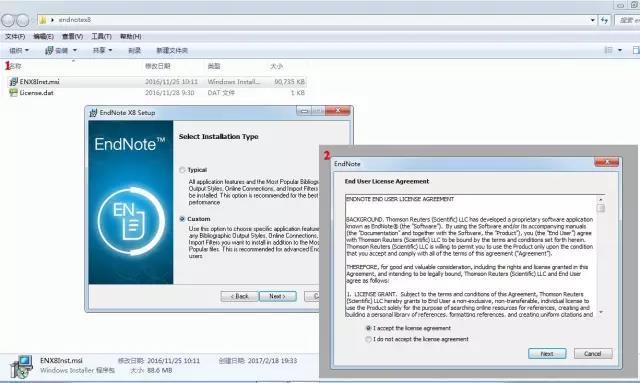Open the 查看(V) menu
The width and height of the screenshot is (640, 383).
(x=72, y=36)
